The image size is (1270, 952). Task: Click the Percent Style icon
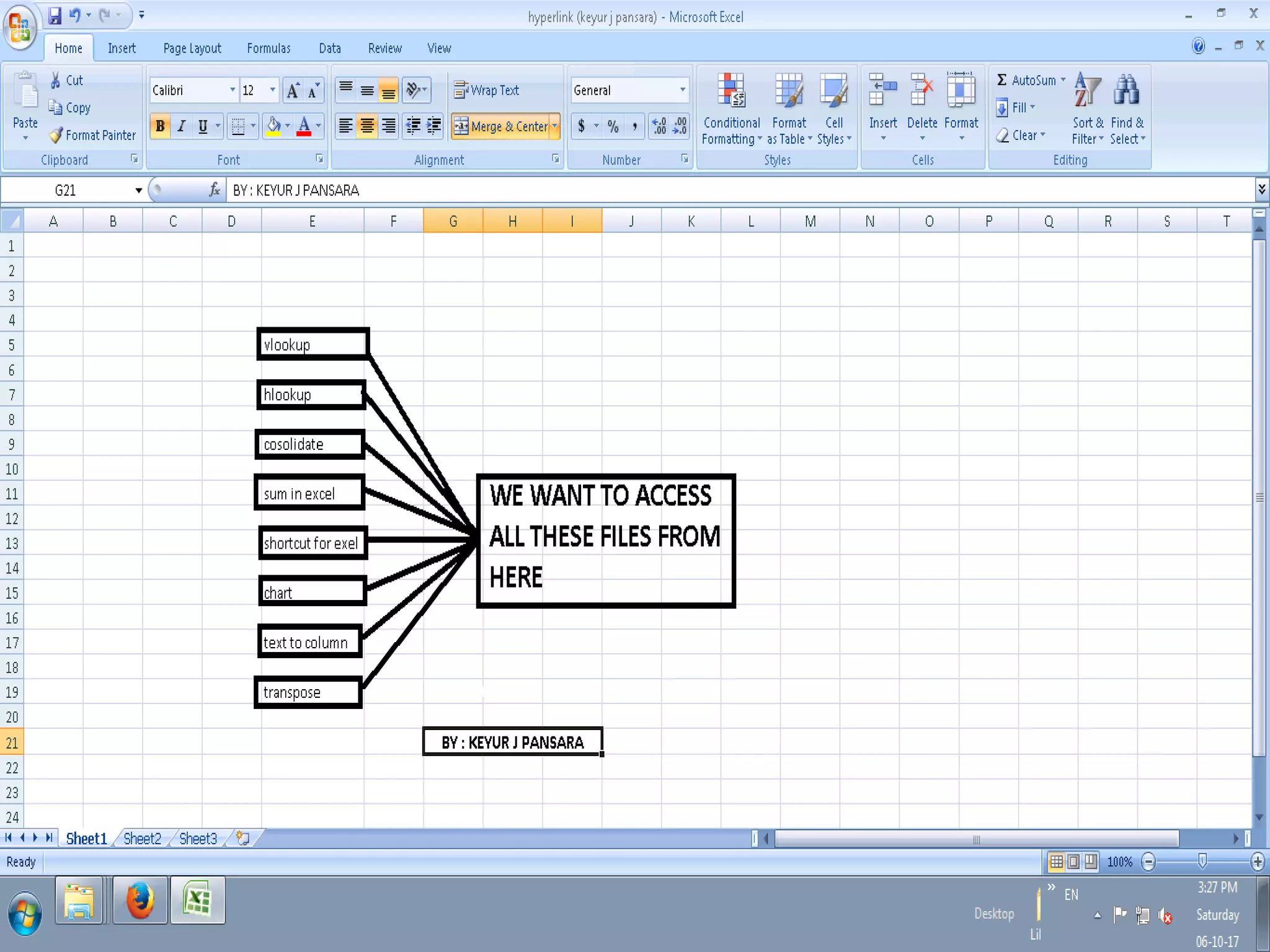[x=613, y=126]
